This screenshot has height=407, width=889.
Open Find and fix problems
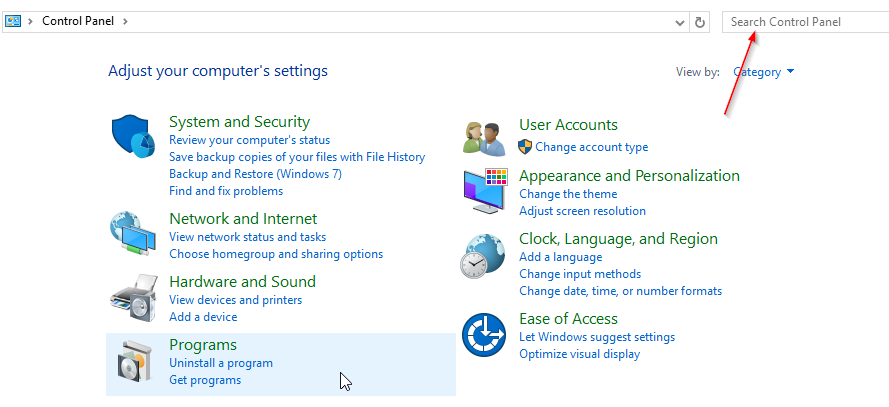[x=226, y=191]
